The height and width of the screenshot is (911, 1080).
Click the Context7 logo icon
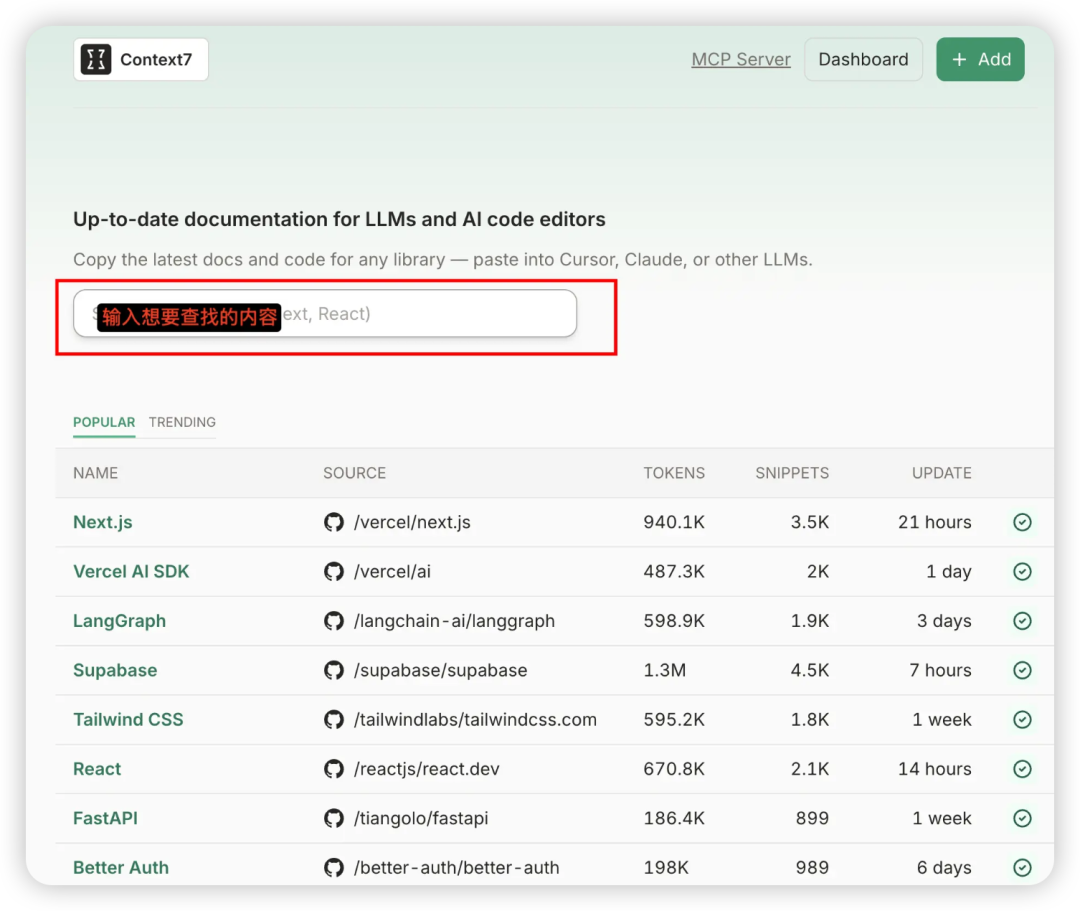pyautogui.click(x=96, y=59)
